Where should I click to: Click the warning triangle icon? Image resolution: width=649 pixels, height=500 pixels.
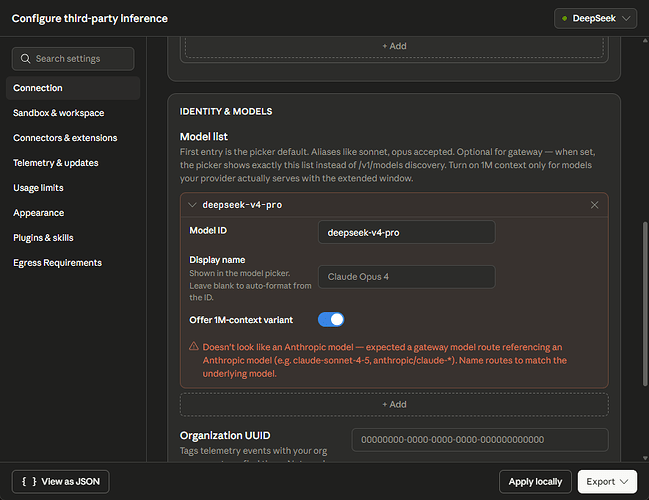194,346
